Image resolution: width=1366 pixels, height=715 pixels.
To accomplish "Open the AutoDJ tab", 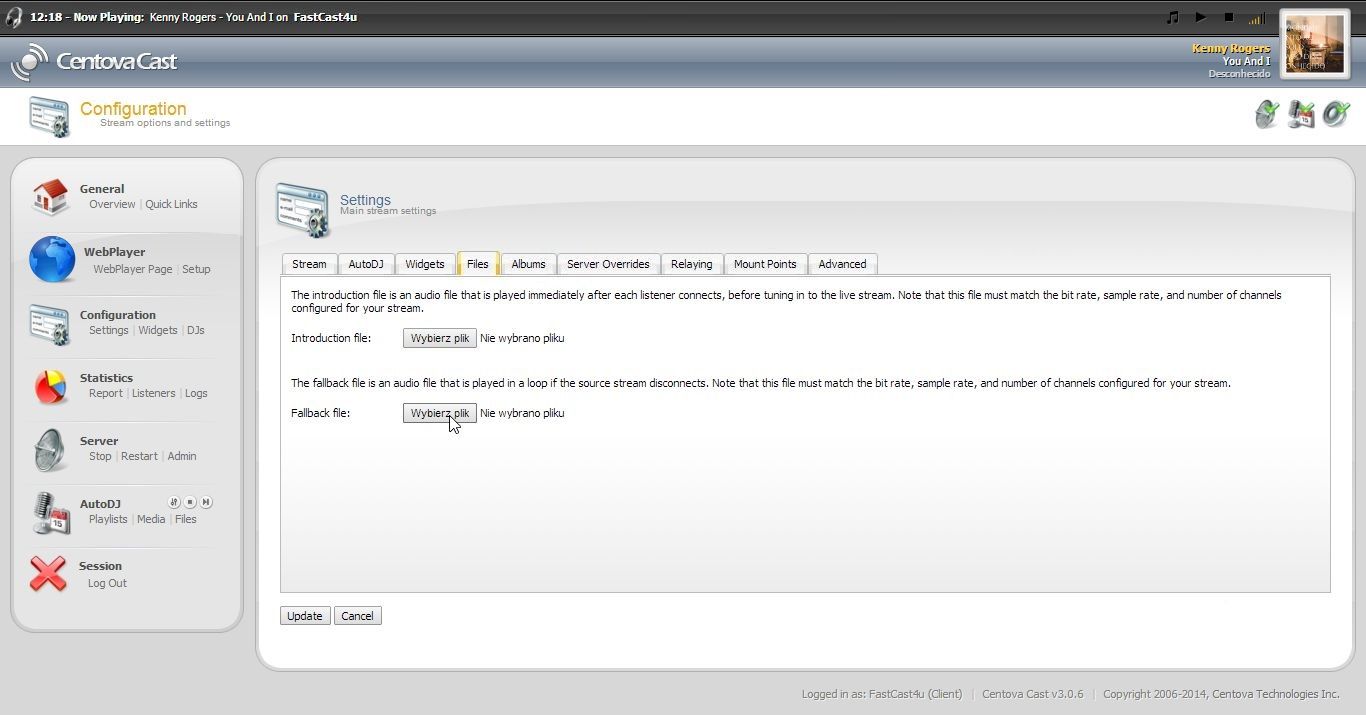I will pyautogui.click(x=366, y=264).
